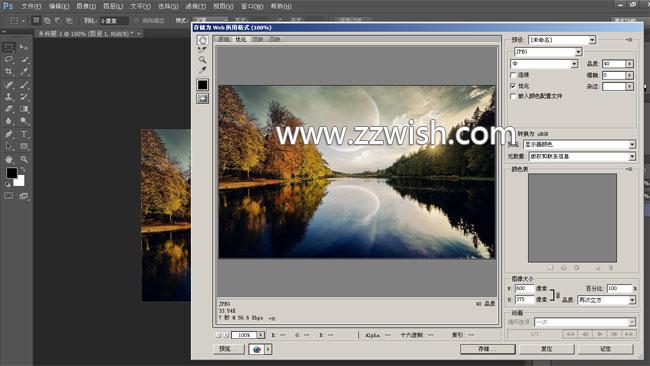This screenshot has height=366, width=650.
Task: Open the 元数据 metadata dropdown
Action: point(582,156)
